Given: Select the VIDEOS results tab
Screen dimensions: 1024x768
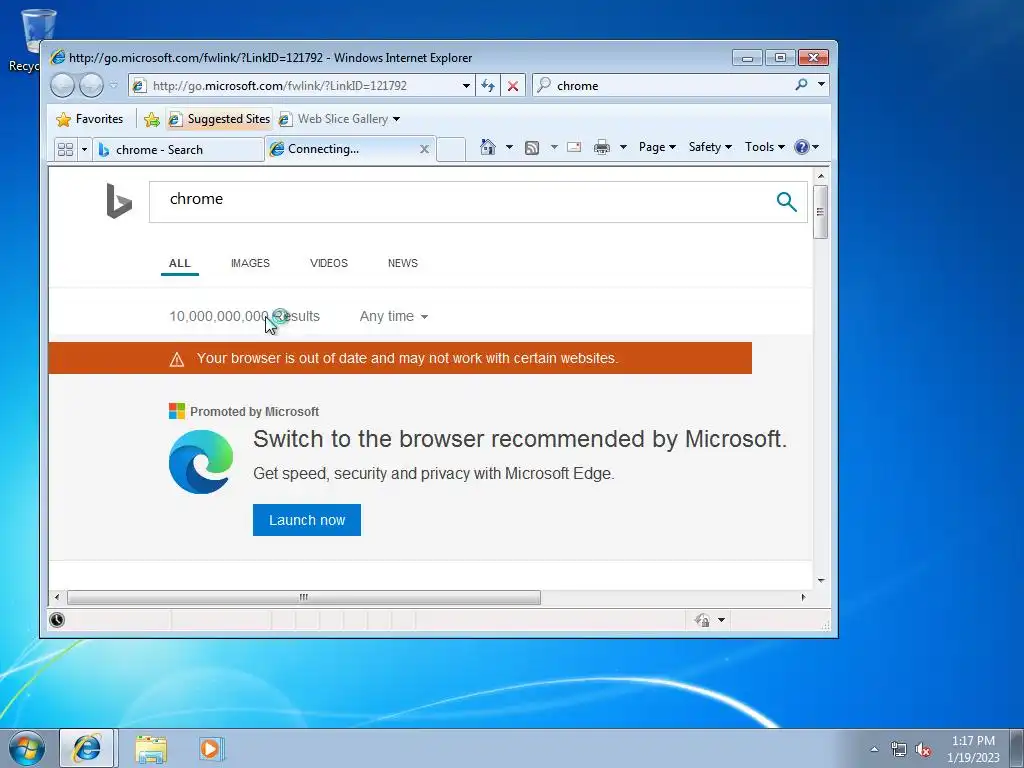Looking at the screenshot, I should (328, 263).
